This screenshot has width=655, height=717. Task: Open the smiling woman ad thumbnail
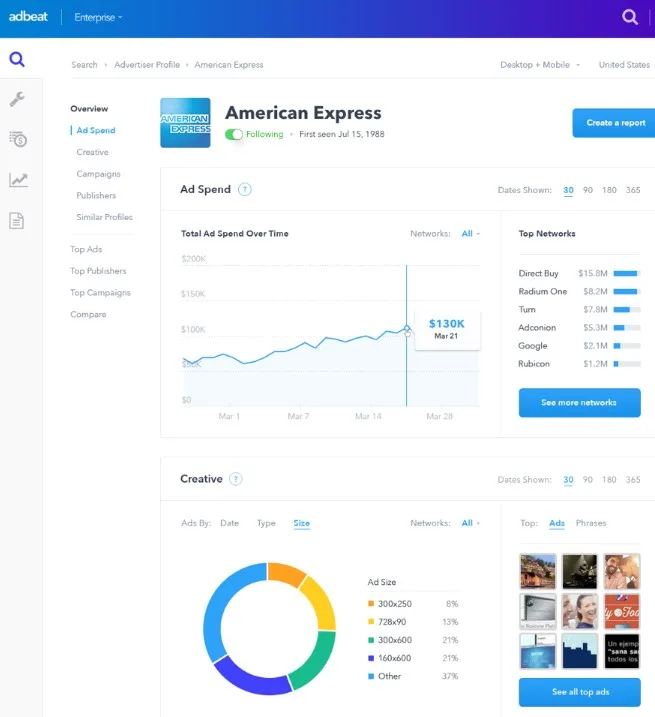click(580, 611)
